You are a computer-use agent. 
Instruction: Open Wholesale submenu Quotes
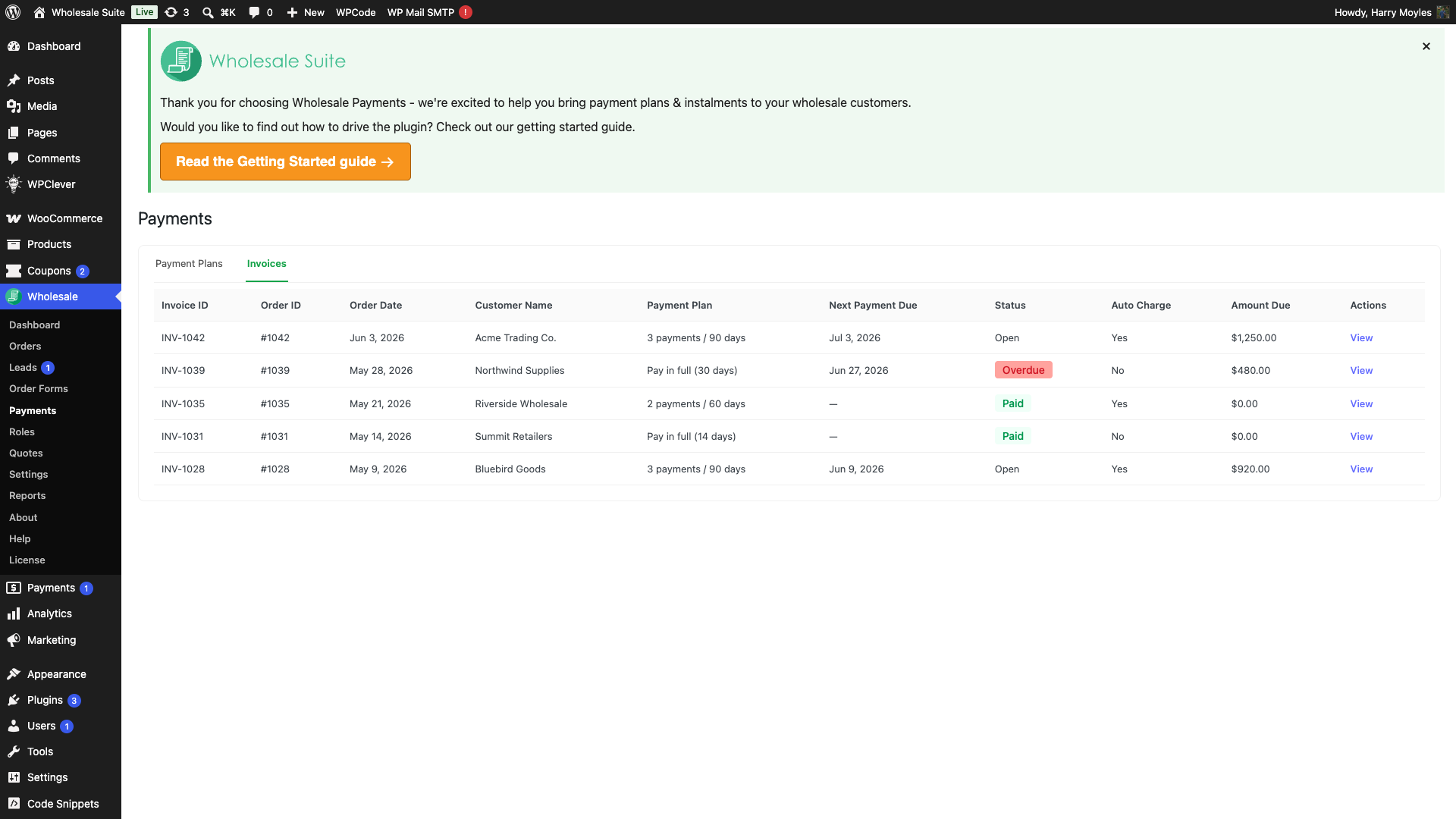point(26,453)
